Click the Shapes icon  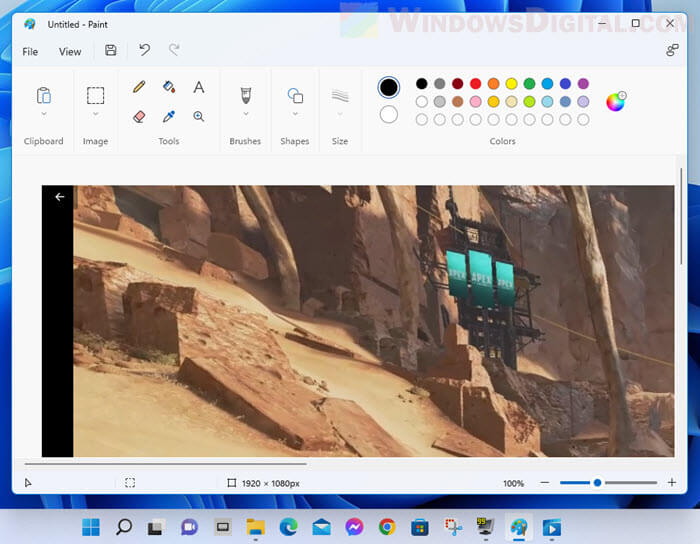pyautogui.click(x=295, y=95)
